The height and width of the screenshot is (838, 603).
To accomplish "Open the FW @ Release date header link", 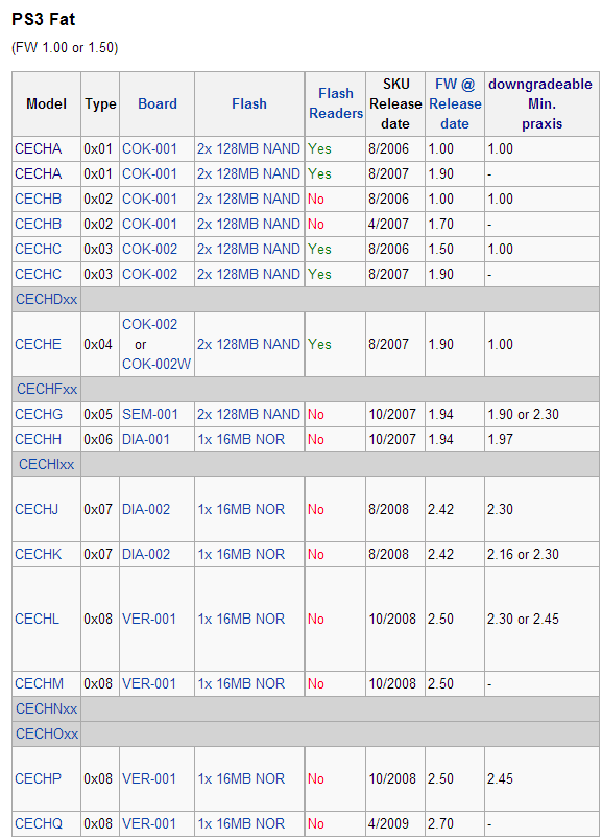I will pos(455,104).
